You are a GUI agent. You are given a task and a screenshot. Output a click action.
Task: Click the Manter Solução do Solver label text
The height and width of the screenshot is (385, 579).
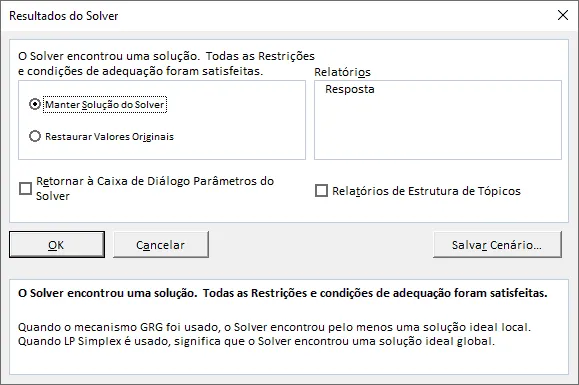pyautogui.click(x=105, y=105)
